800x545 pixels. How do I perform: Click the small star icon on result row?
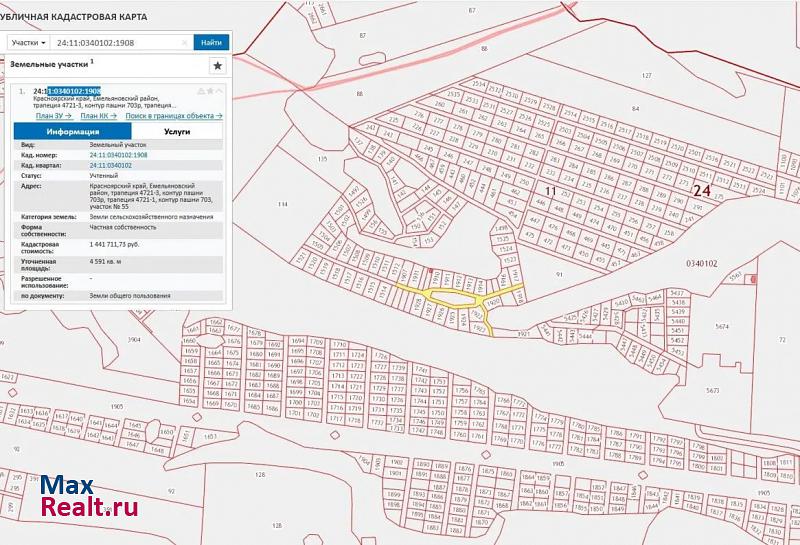[210, 91]
